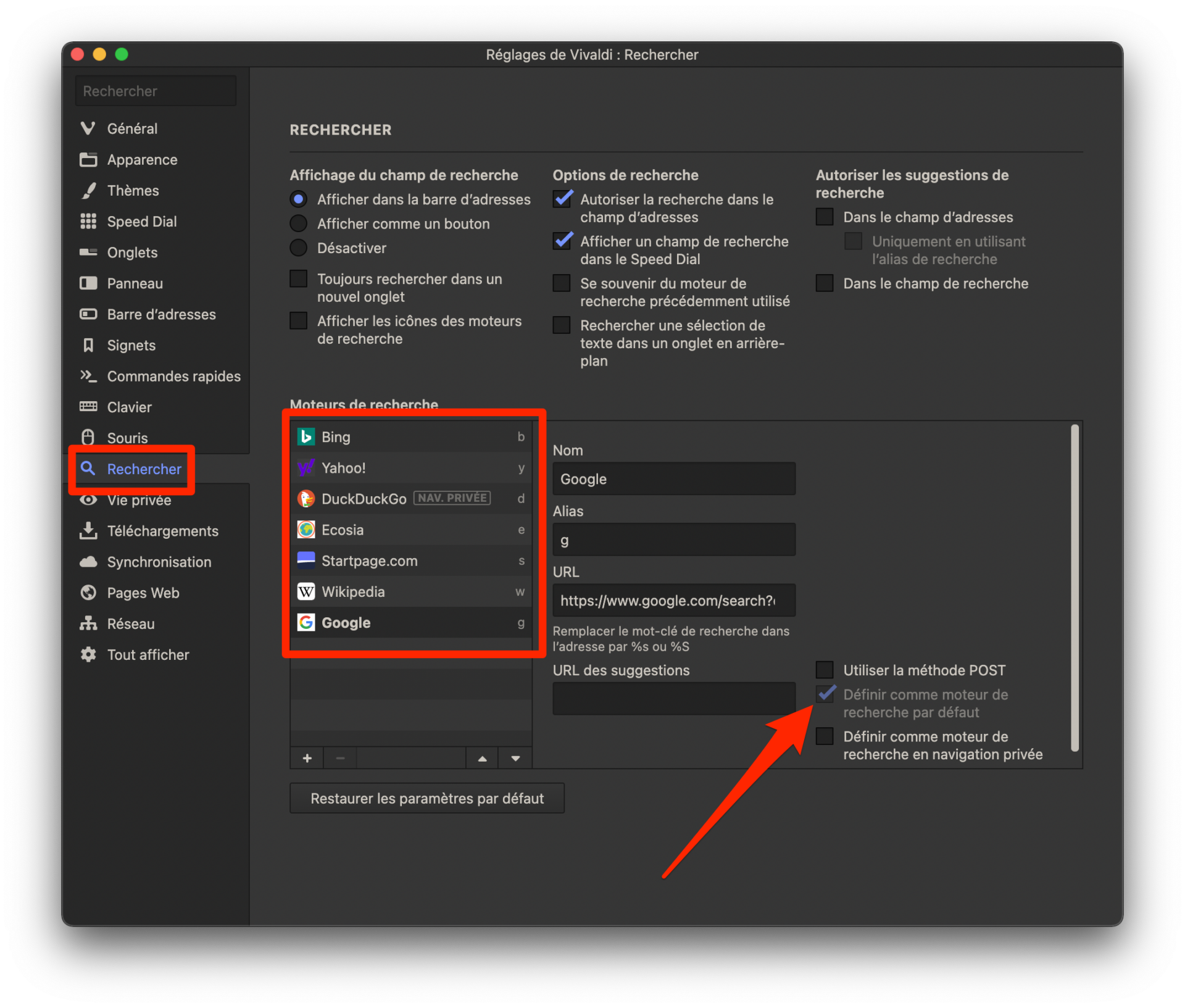Open the Commandes rapides icon
The height and width of the screenshot is (1008, 1185).
pos(88,375)
